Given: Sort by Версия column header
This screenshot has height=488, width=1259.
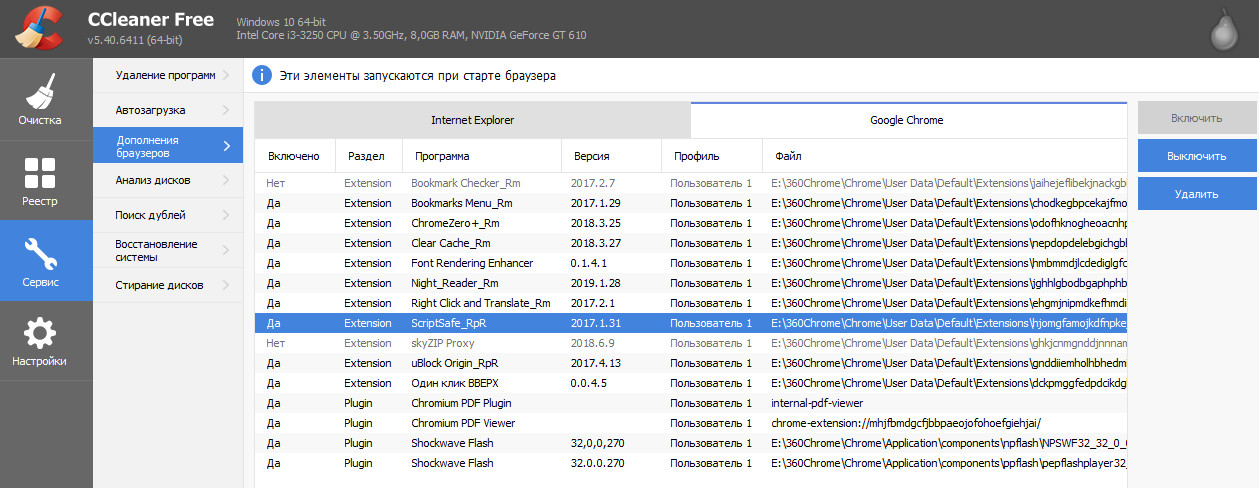Looking at the screenshot, I should click(x=611, y=156).
